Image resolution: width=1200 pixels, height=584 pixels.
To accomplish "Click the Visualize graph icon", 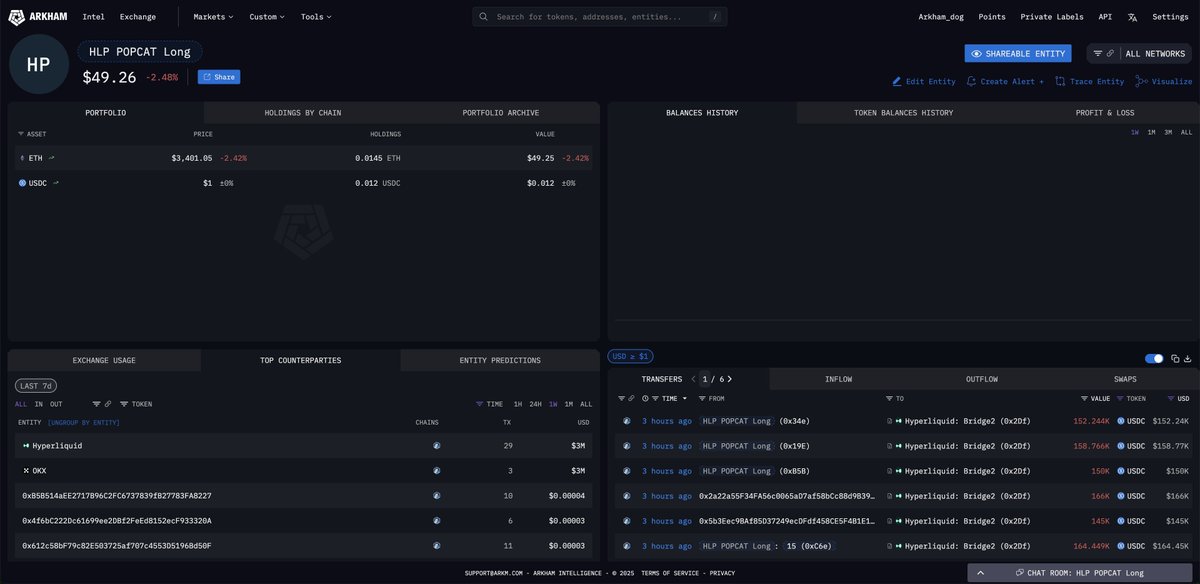I will click(1141, 81).
